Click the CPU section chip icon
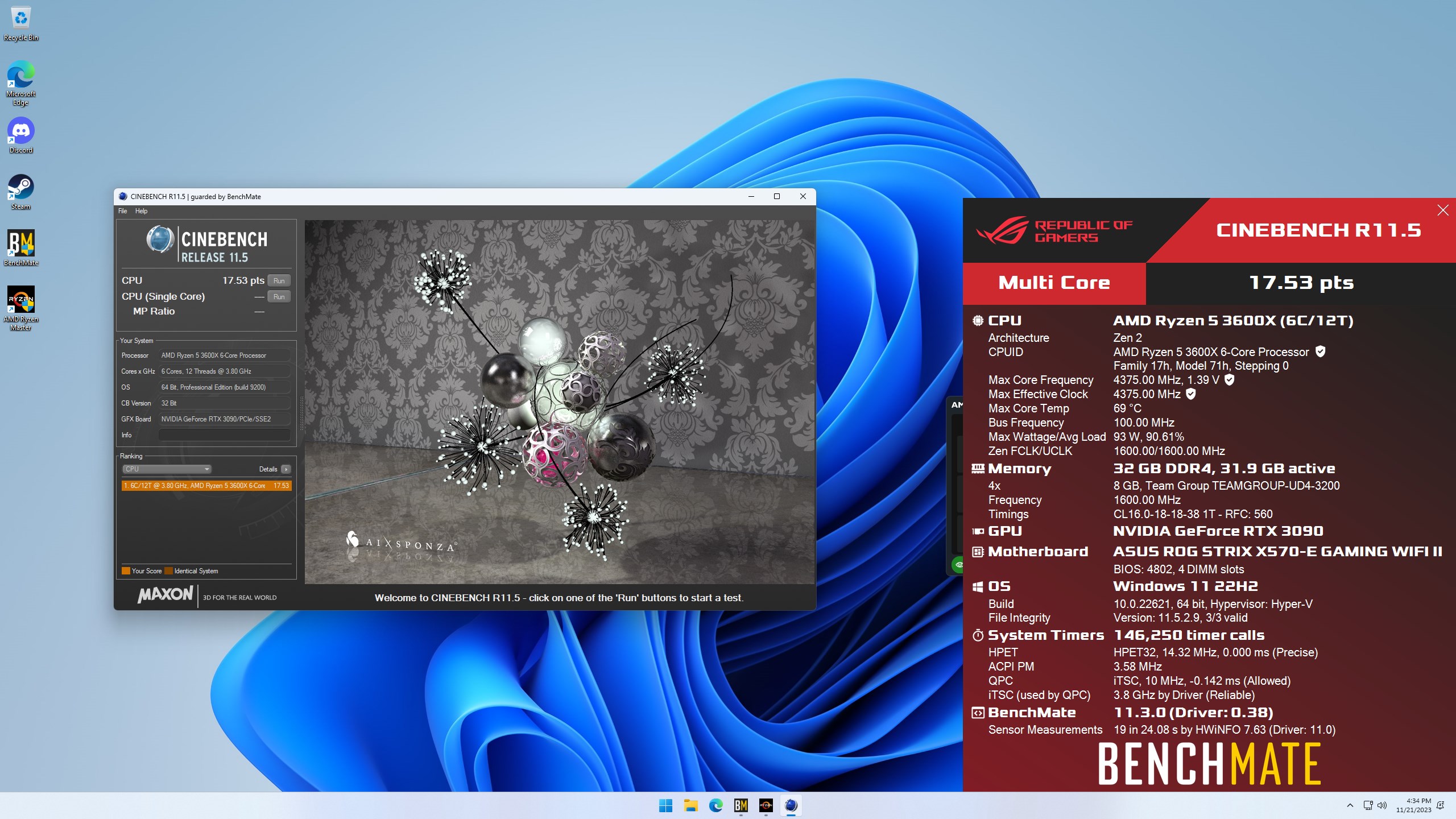This screenshot has height=819, width=1456. (x=978, y=321)
